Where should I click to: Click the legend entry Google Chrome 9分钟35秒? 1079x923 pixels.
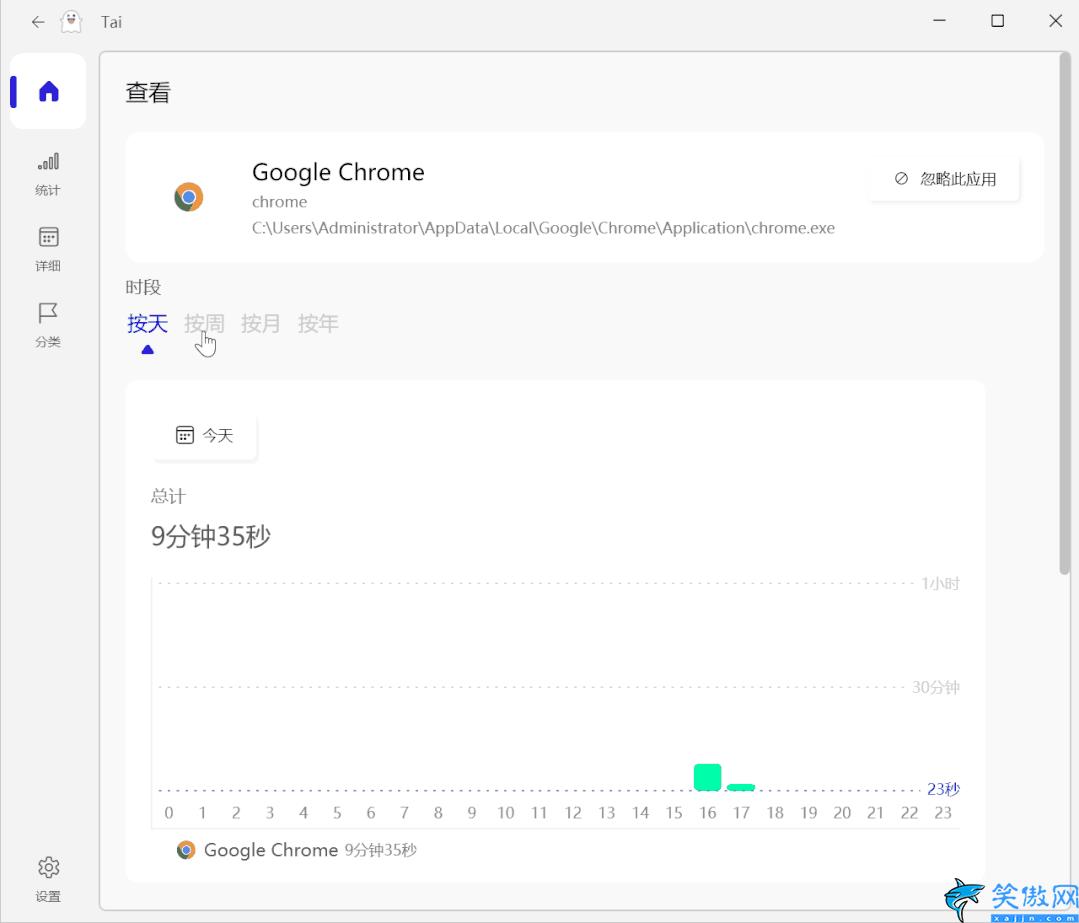[x=297, y=850]
